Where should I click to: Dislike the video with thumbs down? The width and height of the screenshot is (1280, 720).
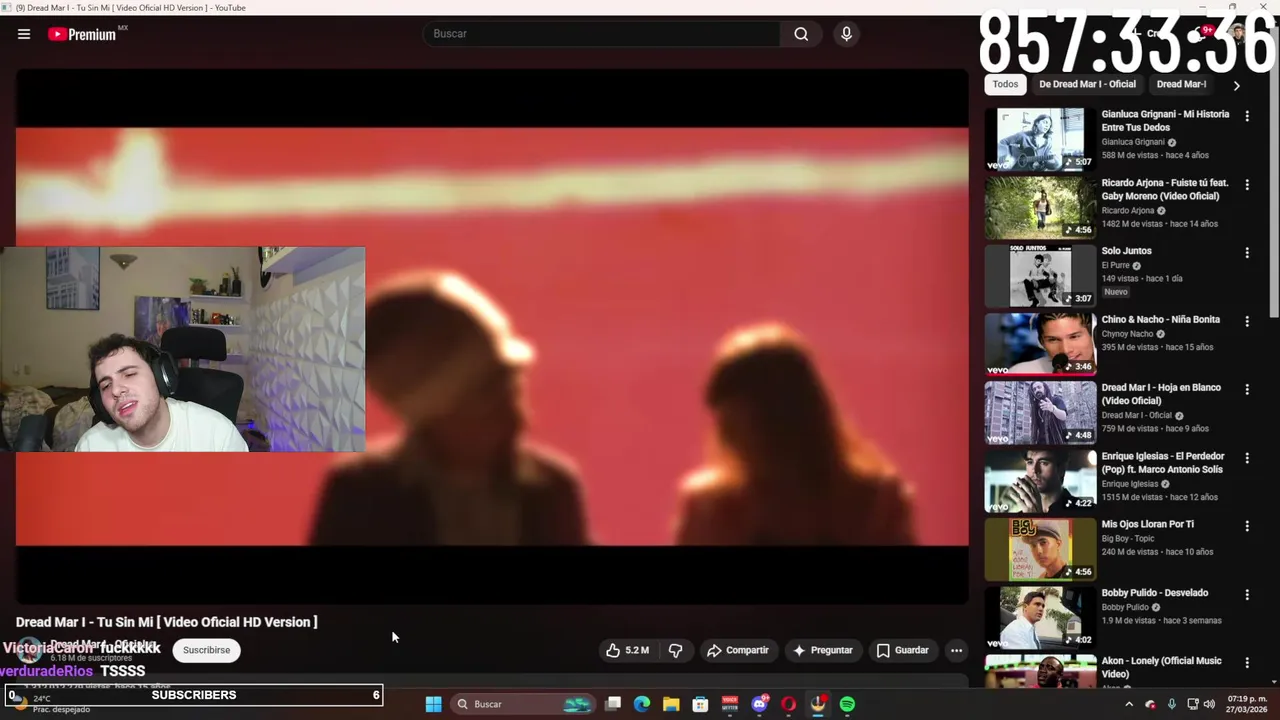click(x=676, y=650)
